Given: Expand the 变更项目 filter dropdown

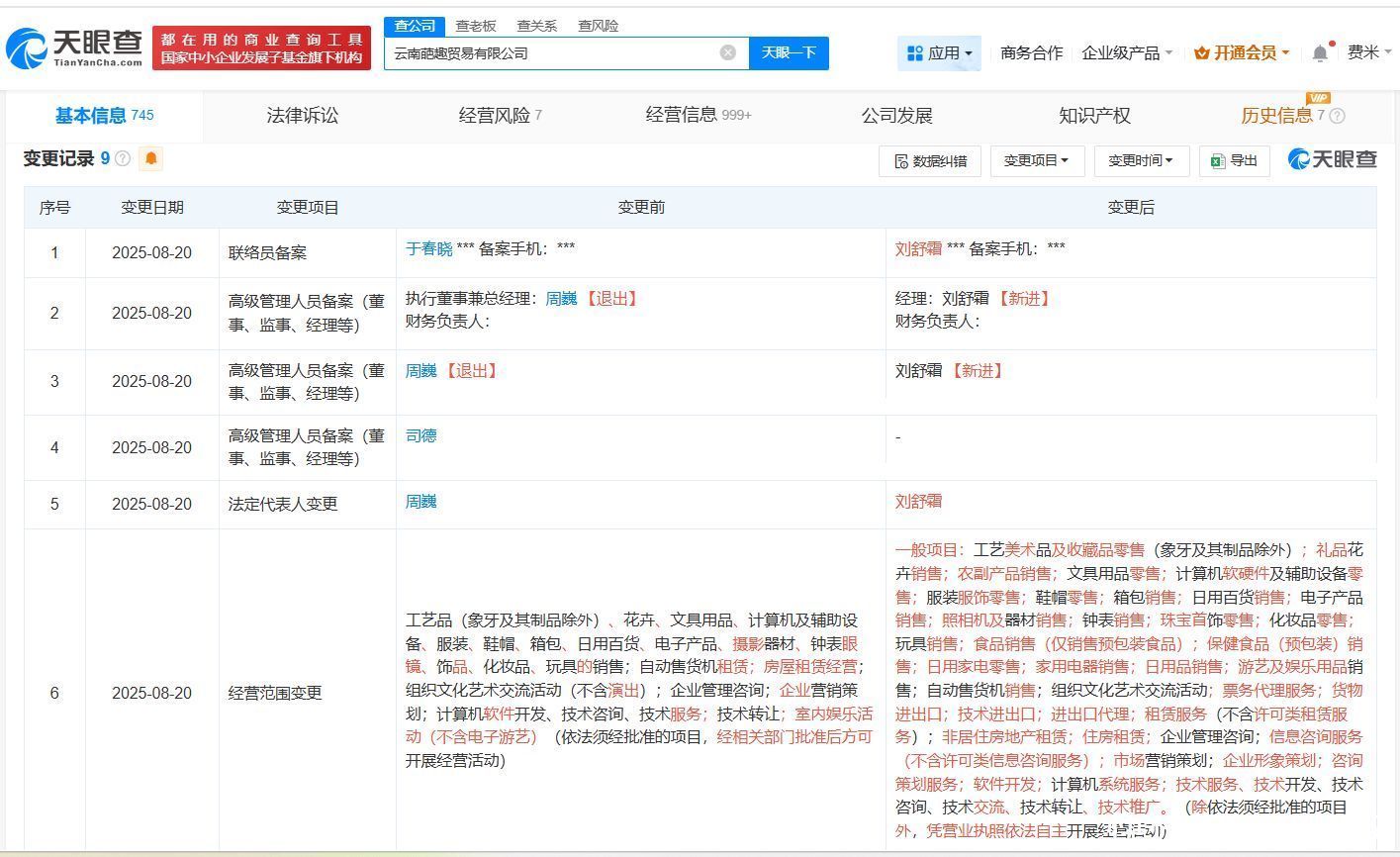Looking at the screenshot, I should pyautogui.click(x=1036, y=160).
